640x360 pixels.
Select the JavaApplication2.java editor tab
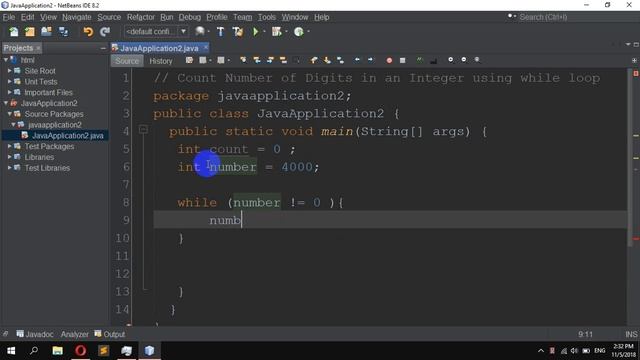coord(159,48)
